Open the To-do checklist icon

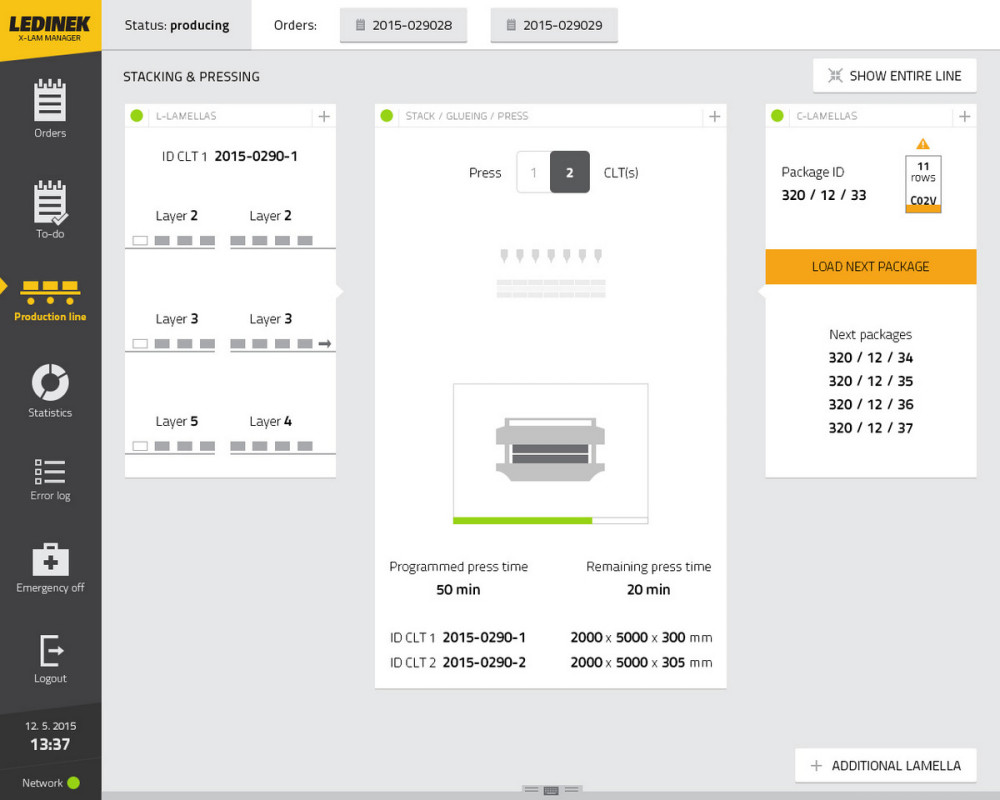point(50,202)
